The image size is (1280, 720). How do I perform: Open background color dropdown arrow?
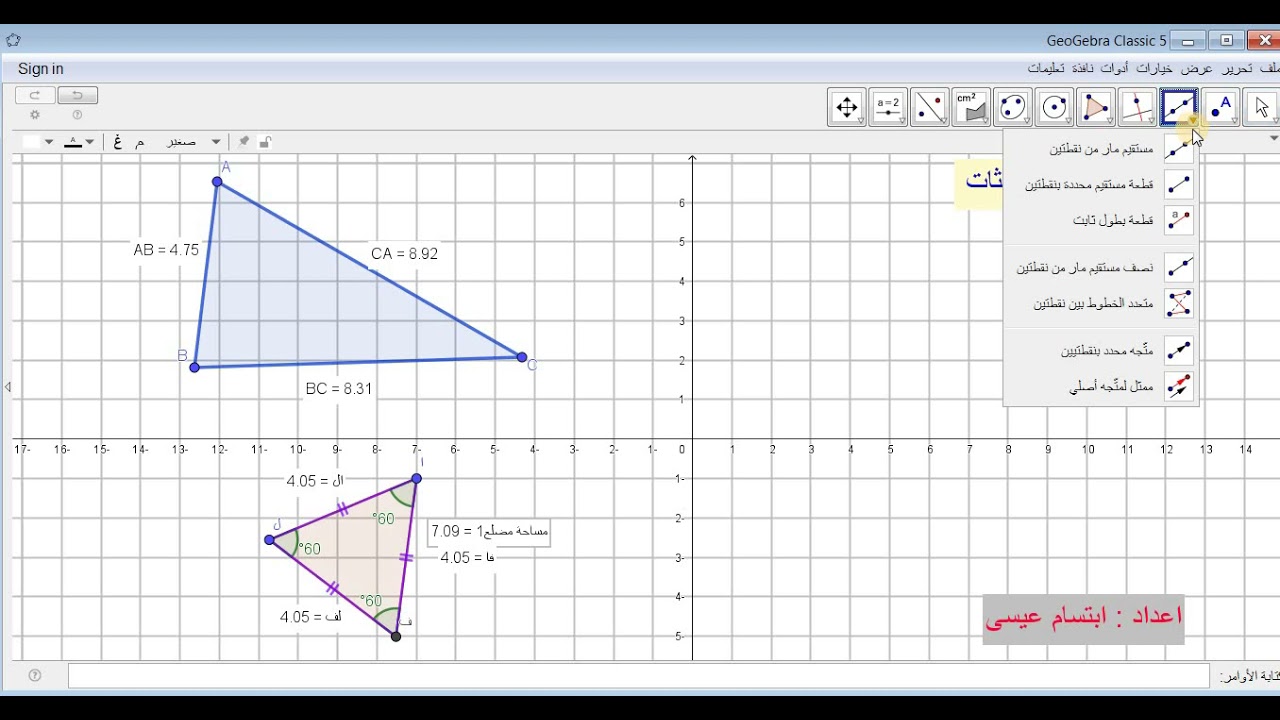pyautogui.click(x=49, y=142)
